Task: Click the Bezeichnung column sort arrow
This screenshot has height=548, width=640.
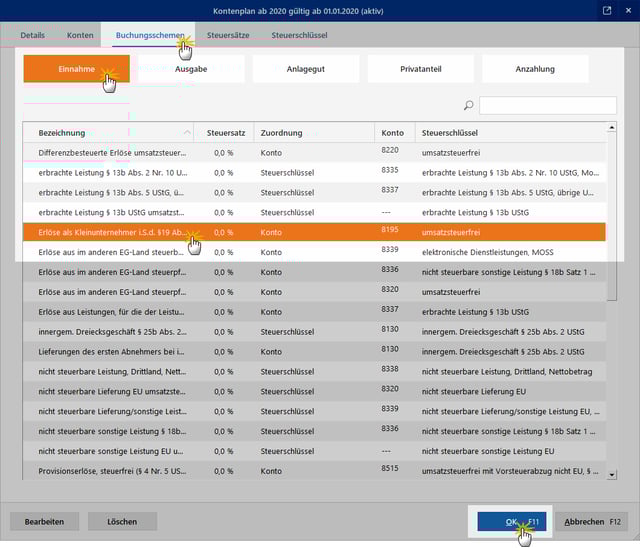Action: (x=187, y=132)
